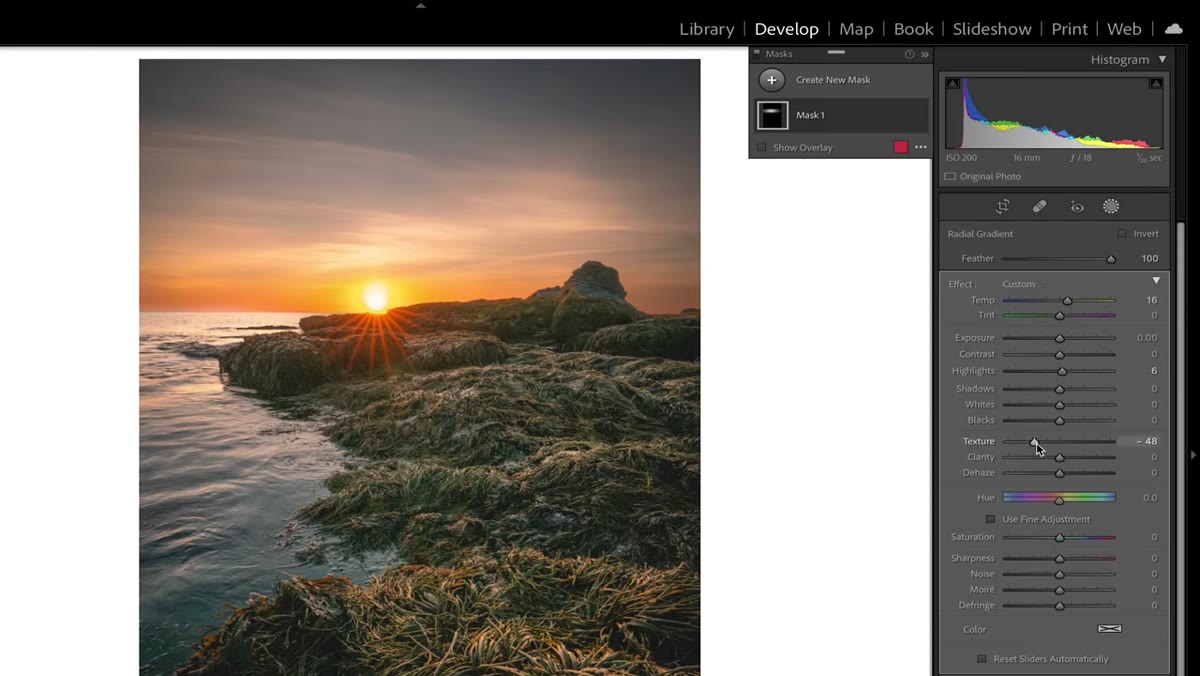Image resolution: width=1200 pixels, height=676 pixels.
Task: Open the Masks panel help icon
Action: point(910,54)
